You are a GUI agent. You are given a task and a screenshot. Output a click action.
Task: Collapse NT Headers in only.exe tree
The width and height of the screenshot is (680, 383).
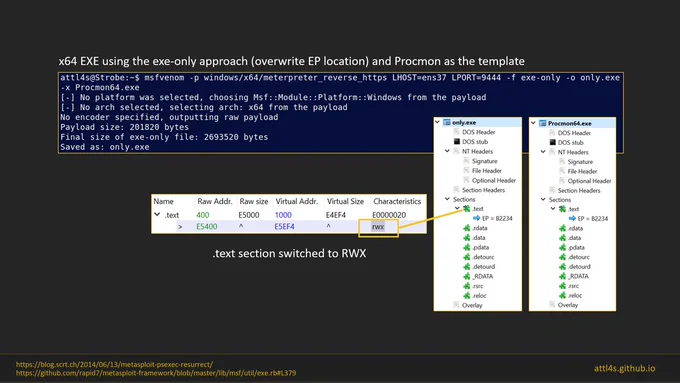[x=447, y=151]
